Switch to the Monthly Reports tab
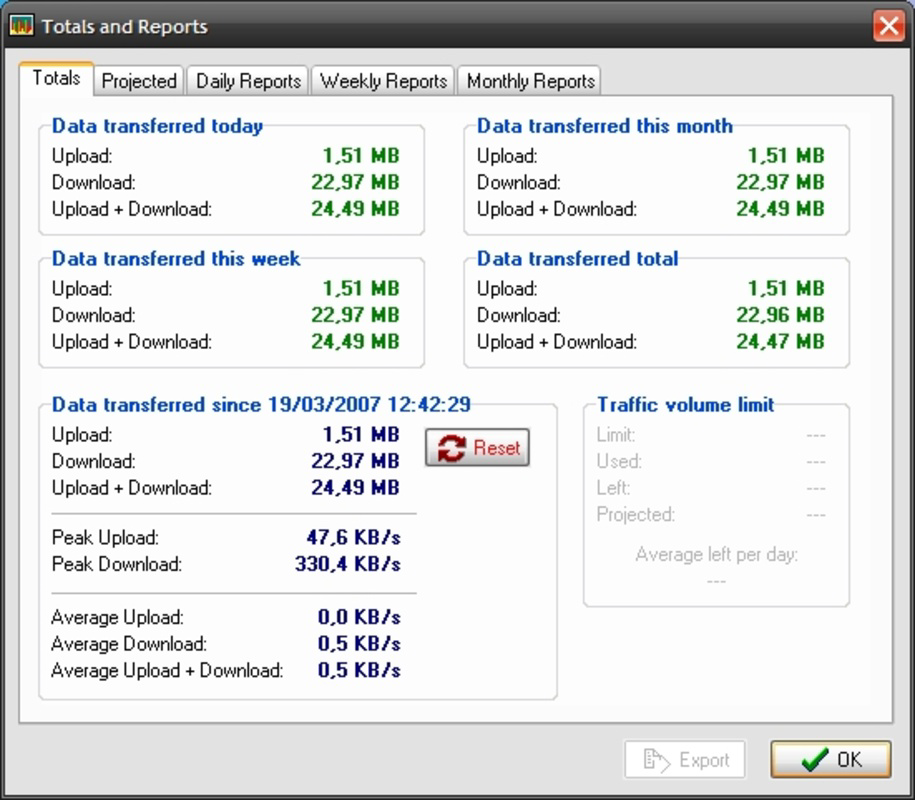Viewport: 915px width, 800px height. coord(530,81)
